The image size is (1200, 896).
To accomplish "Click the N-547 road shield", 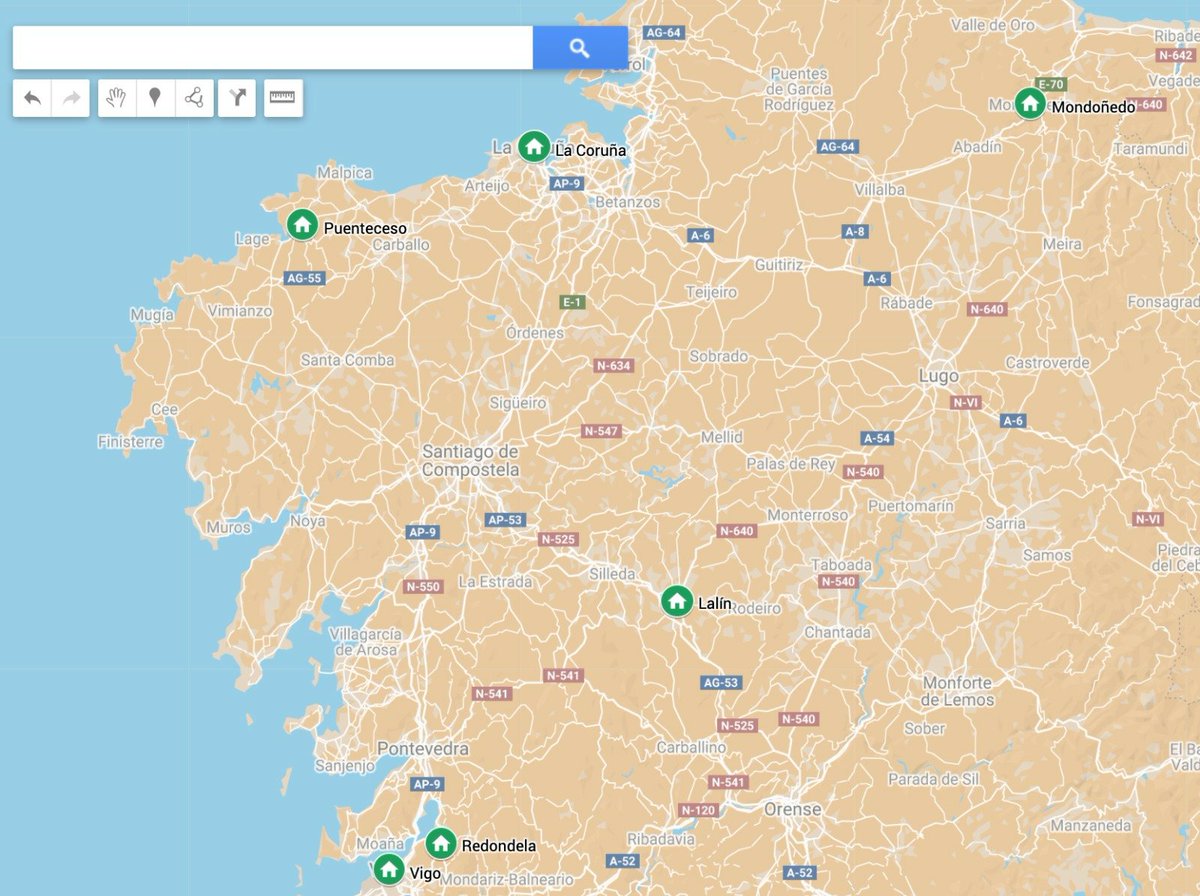I will (x=601, y=431).
